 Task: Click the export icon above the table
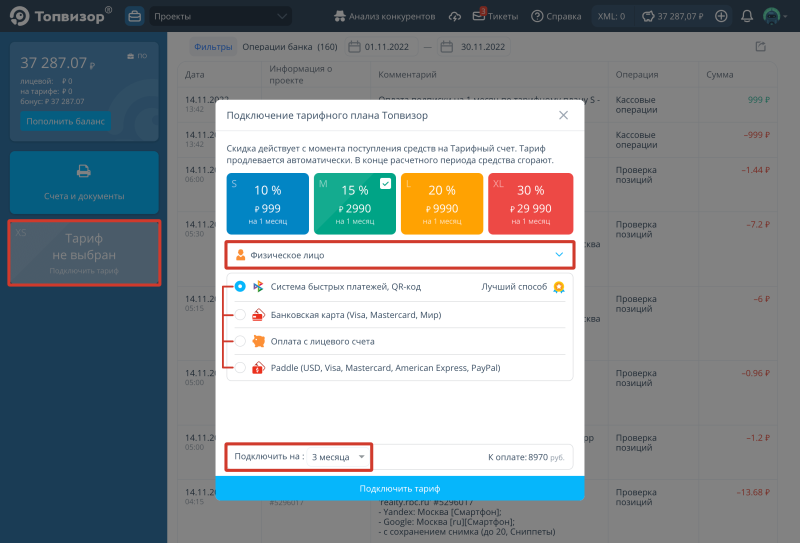pos(761,46)
